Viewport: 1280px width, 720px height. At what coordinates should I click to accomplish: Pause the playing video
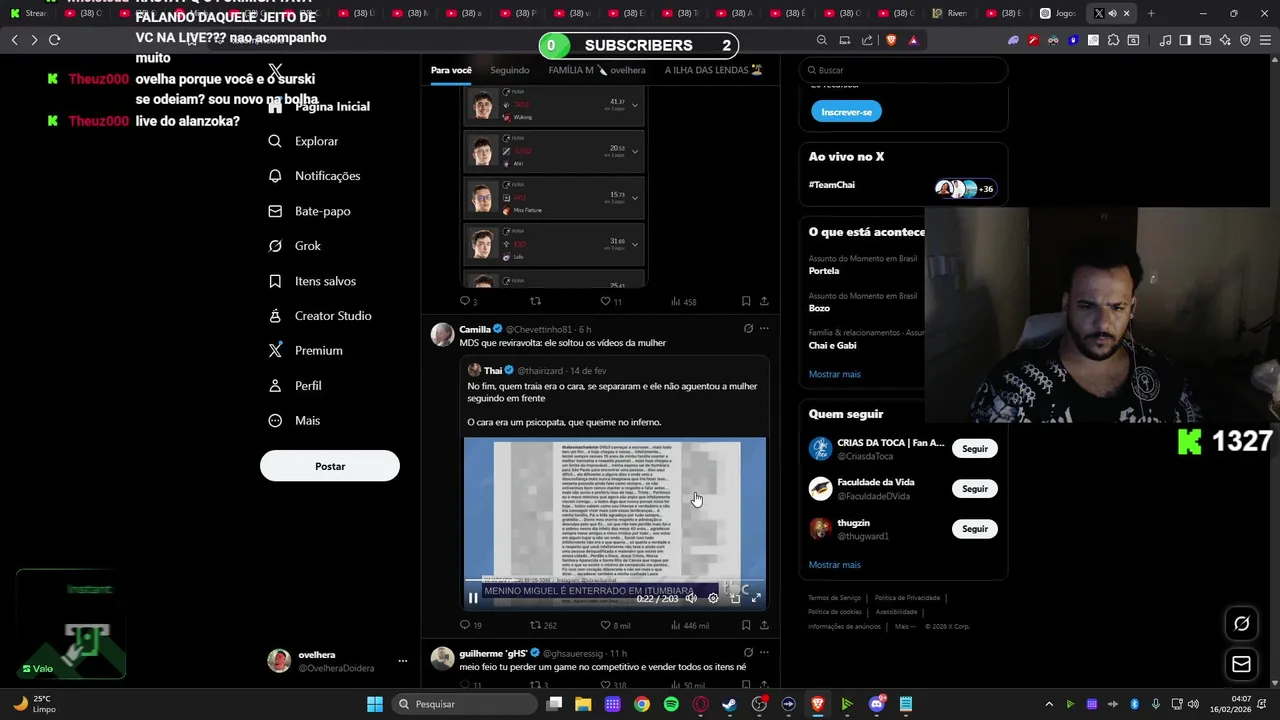point(473,598)
